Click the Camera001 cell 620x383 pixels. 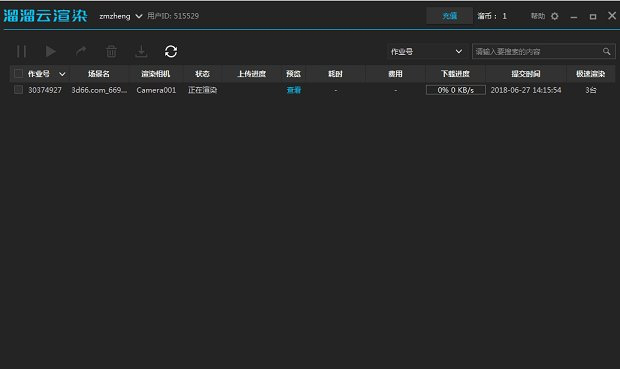(x=156, y=90)
